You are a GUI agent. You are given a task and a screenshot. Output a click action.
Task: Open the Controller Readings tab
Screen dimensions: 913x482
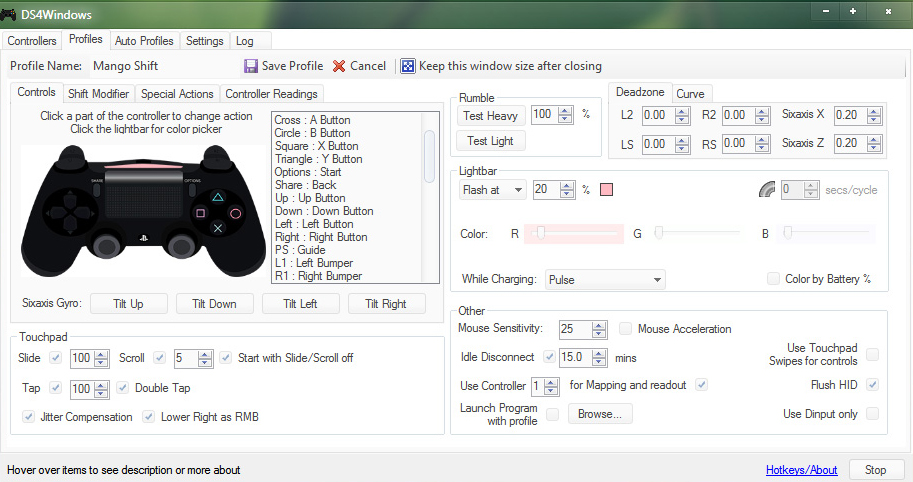[x=271, y=94]
